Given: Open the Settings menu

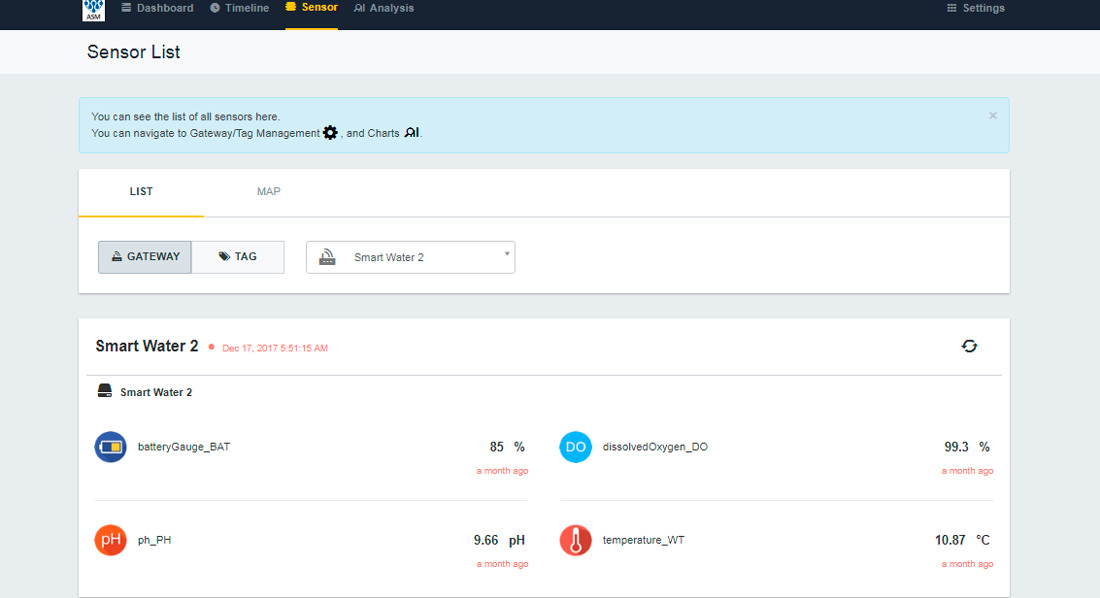Looking at the screenshot, I should coord(976,8).
